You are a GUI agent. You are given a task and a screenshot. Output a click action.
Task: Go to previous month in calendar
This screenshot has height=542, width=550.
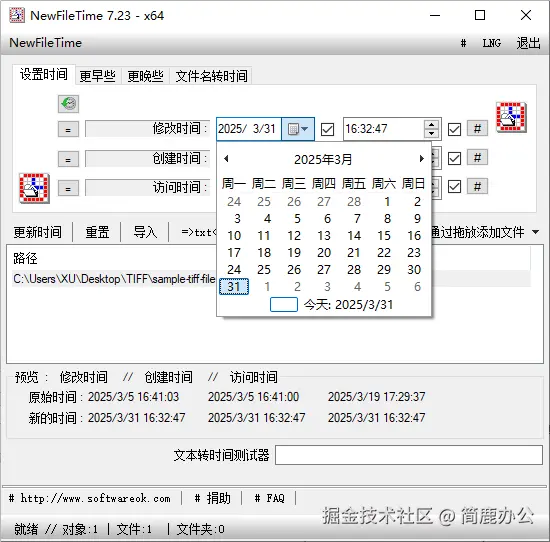[226, 159]
